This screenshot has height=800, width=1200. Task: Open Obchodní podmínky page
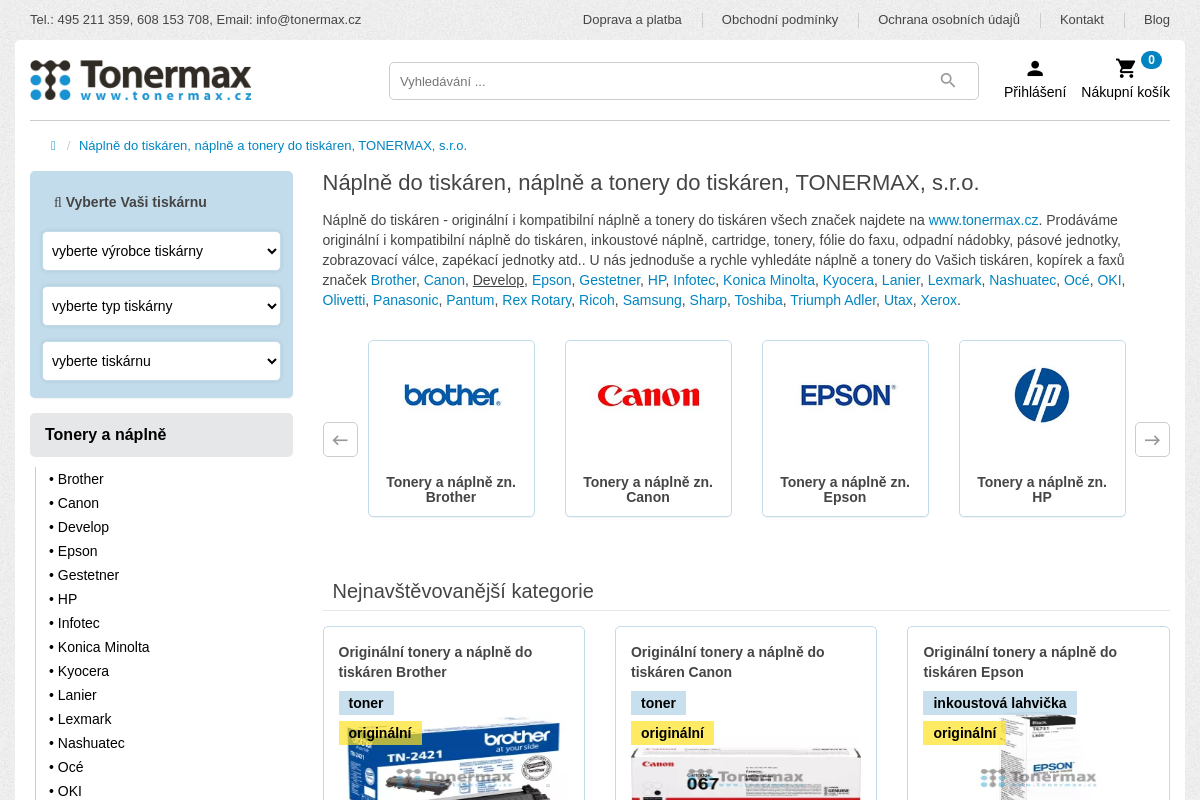click(x=780, y=20)
